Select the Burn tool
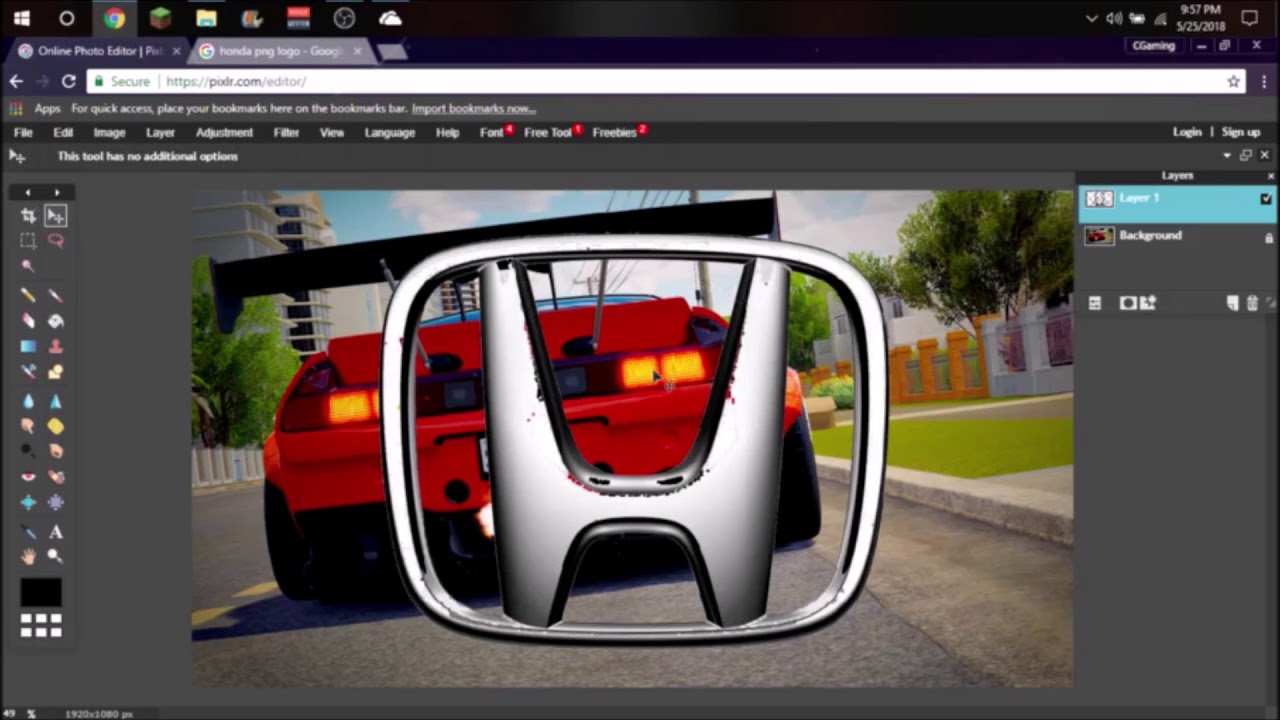Image resolution: width=1280 pixels, height=720 pixels. click(x=55, y=451)
